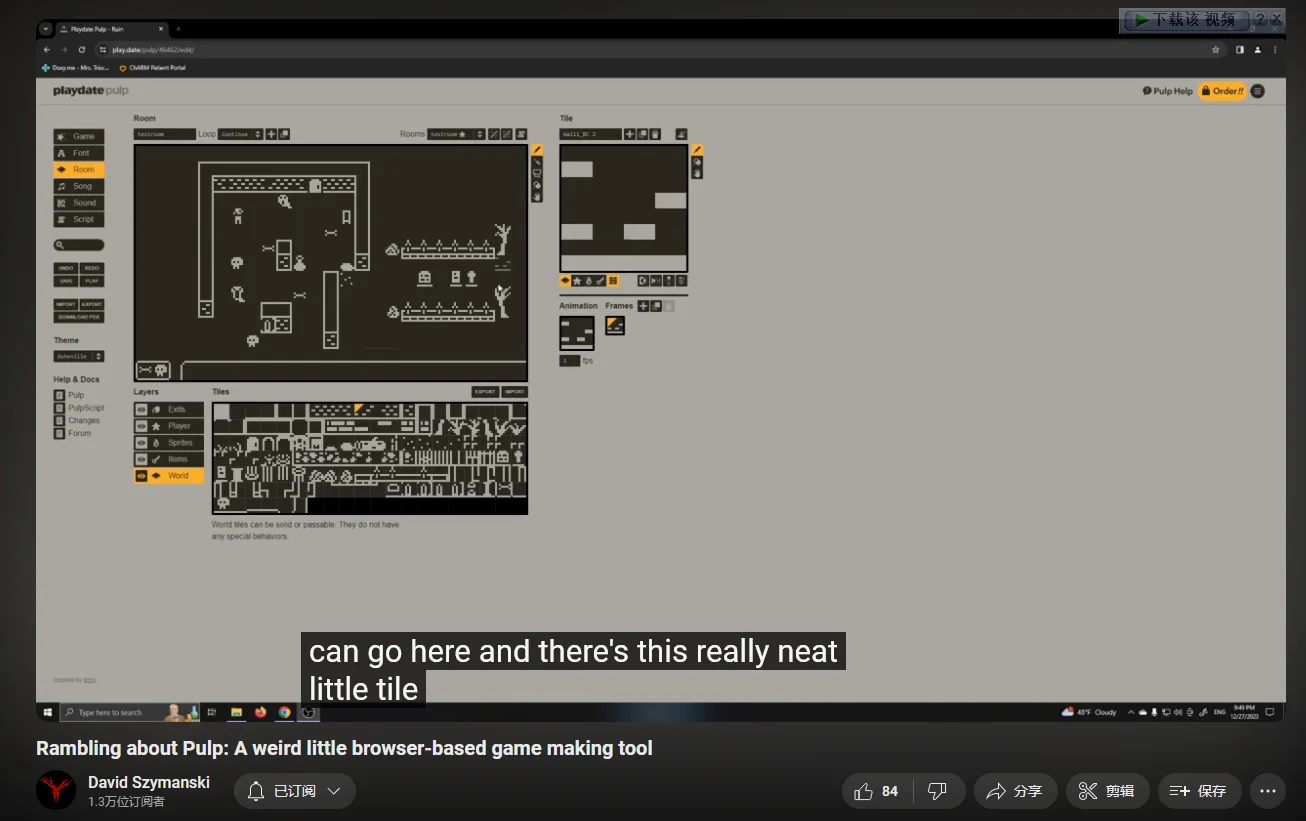The width and height of the screenshot is (1306, 821).
Task: Click the Order button
Action: coord(1222,91)
